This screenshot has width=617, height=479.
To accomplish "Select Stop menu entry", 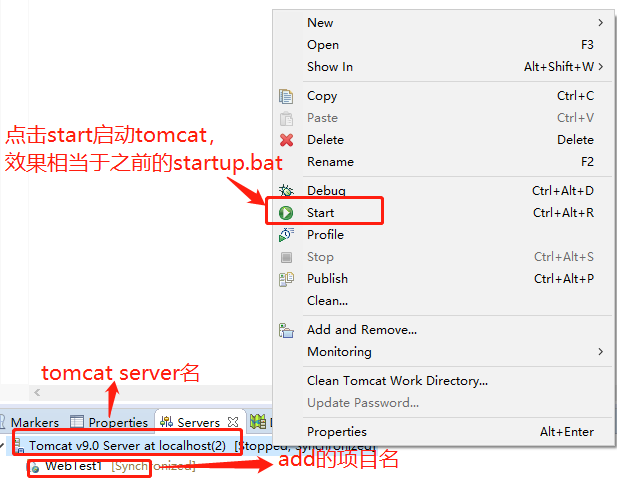I will point(444,257).
